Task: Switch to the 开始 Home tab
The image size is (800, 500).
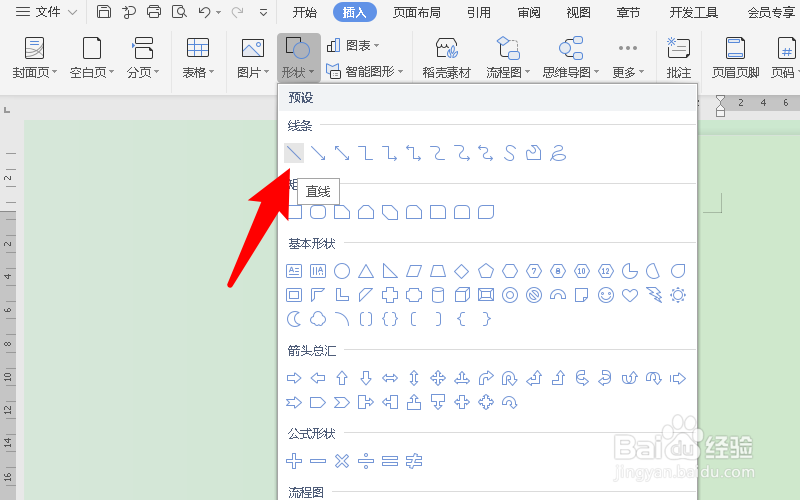Action: [305, 12]
